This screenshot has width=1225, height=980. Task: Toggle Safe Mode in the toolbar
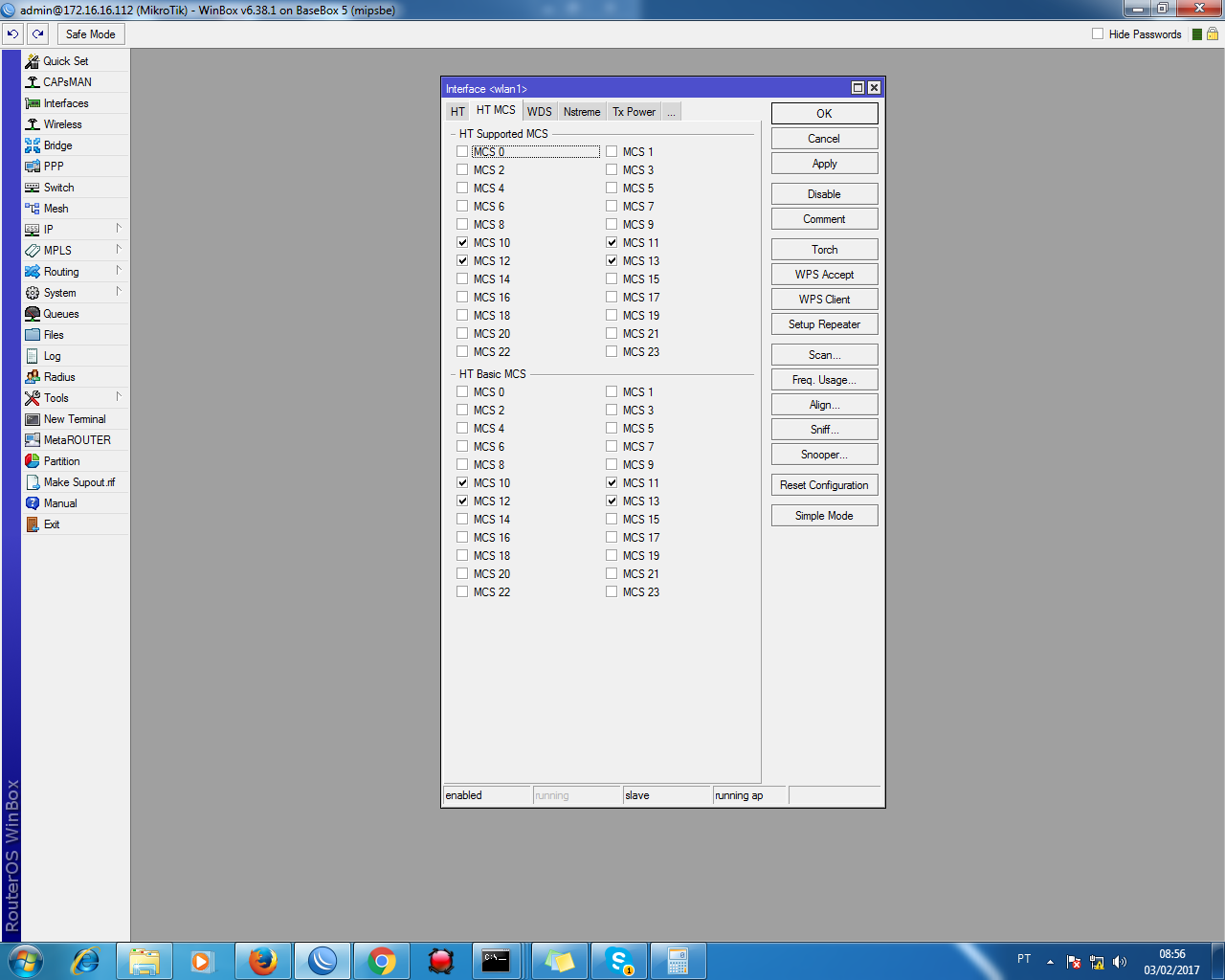coord(90,33)
